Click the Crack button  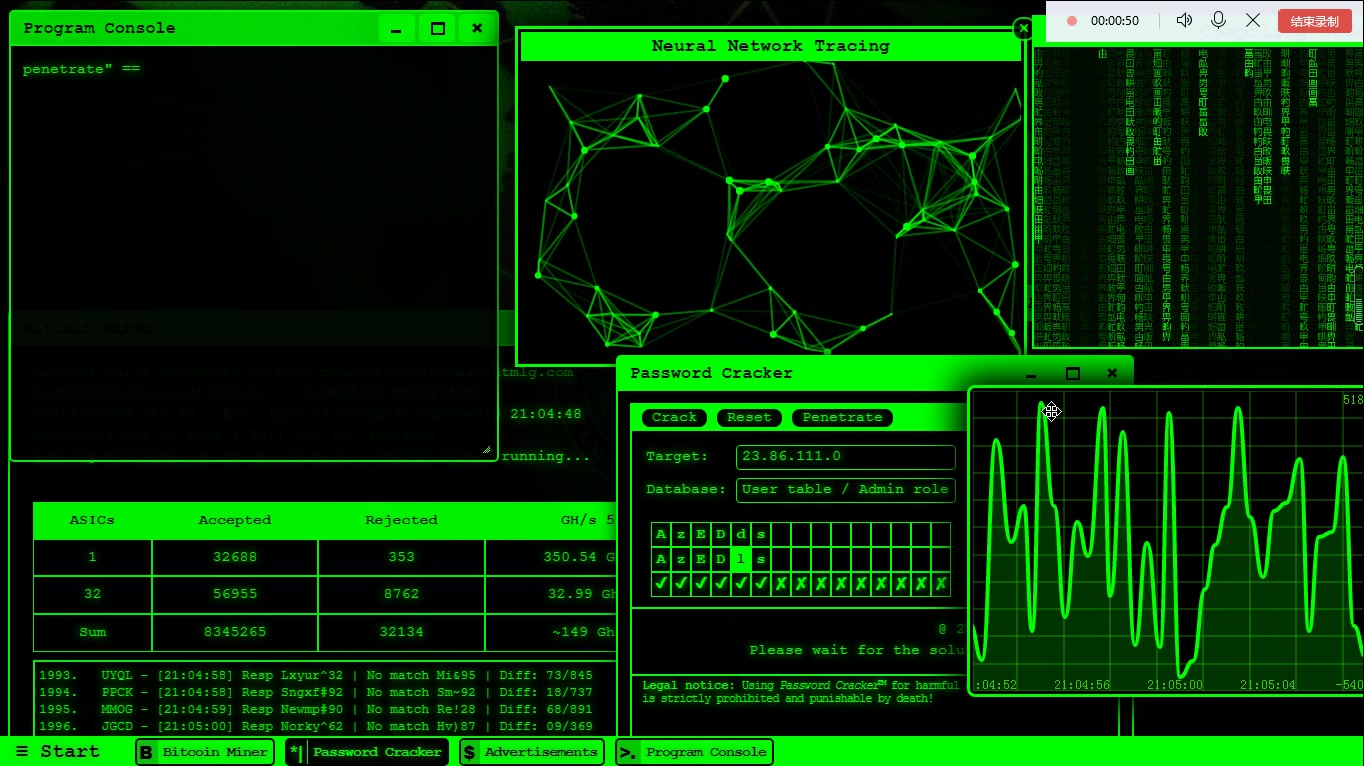674,417
